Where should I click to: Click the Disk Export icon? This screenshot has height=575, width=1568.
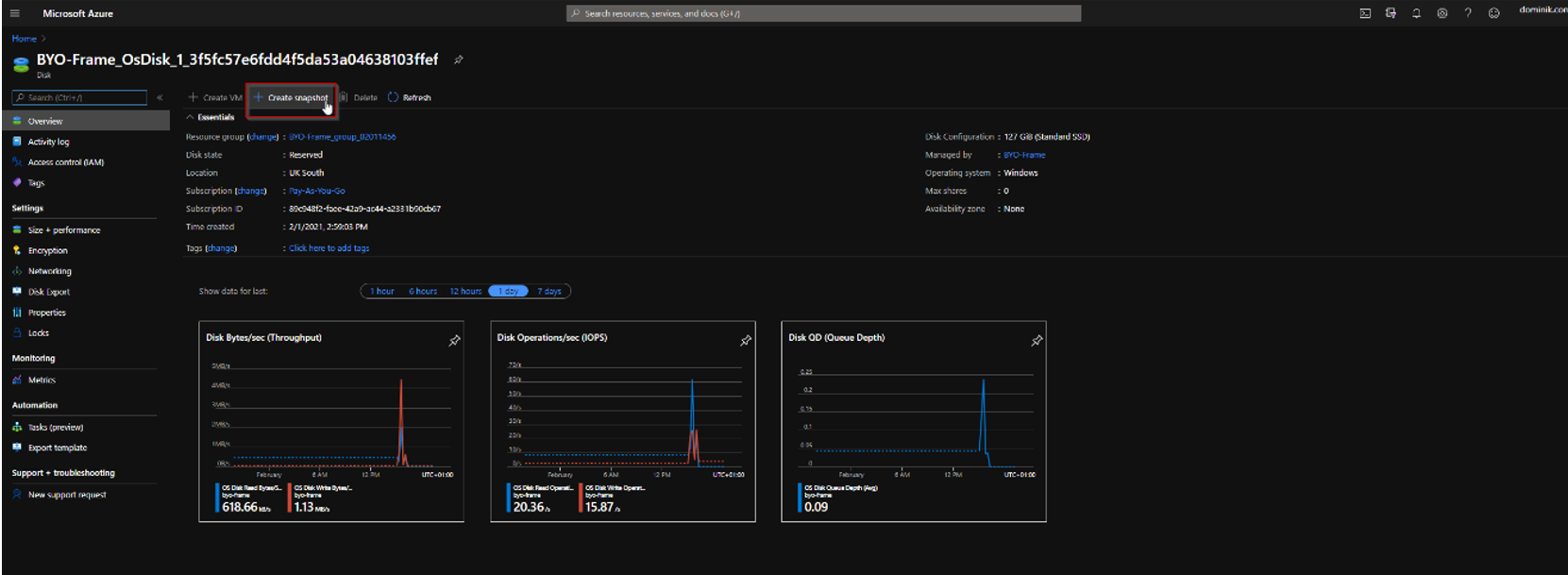17,292
